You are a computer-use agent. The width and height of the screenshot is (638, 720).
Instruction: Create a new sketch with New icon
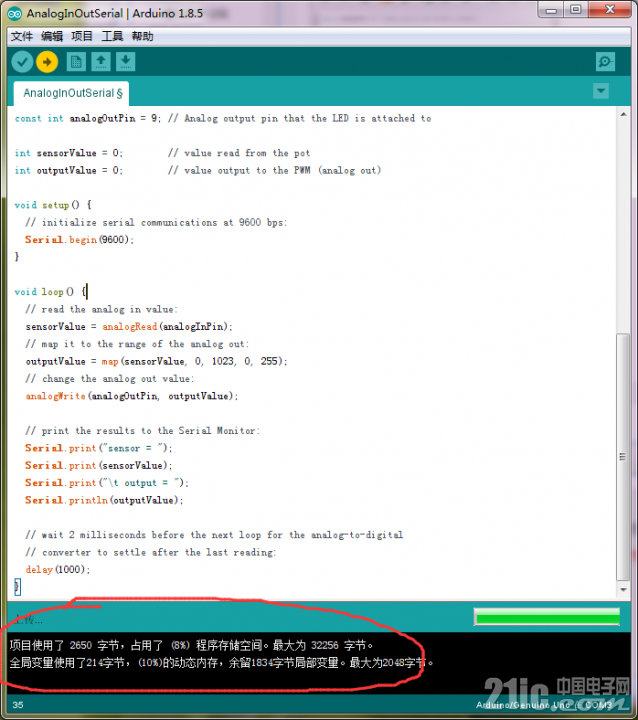click(x=76, y=62)
